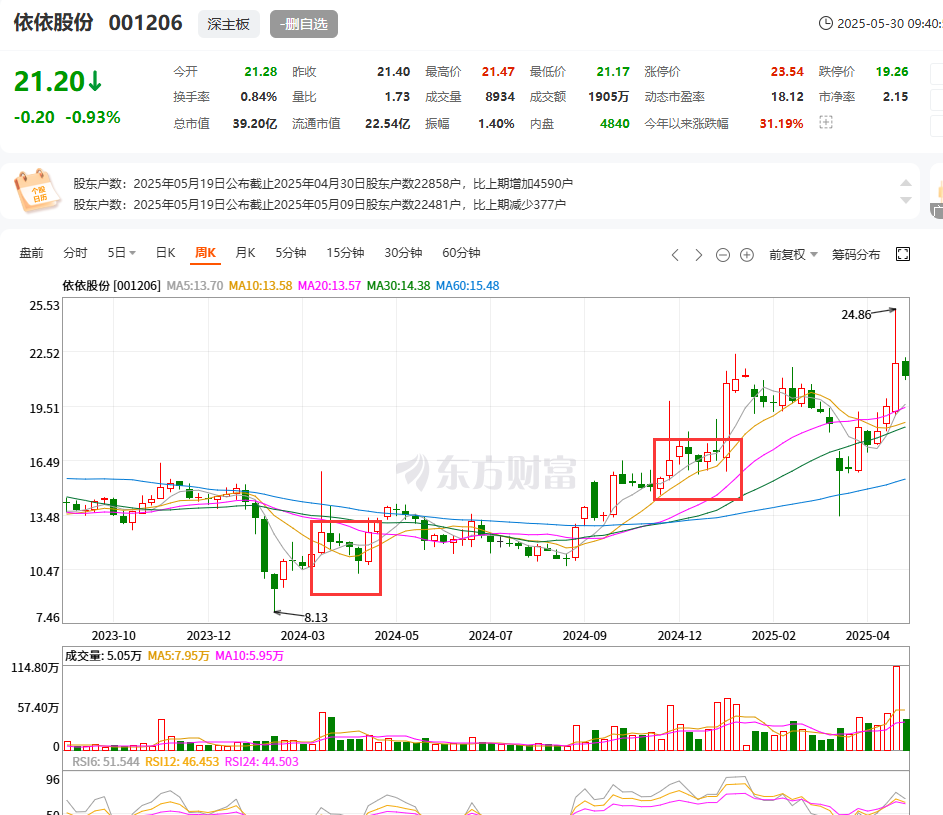This screenshot has width=943, height=815.
Task: Click the customize indicators dashed-box icon
Action: pyautogui.click(x=826, y=123)
